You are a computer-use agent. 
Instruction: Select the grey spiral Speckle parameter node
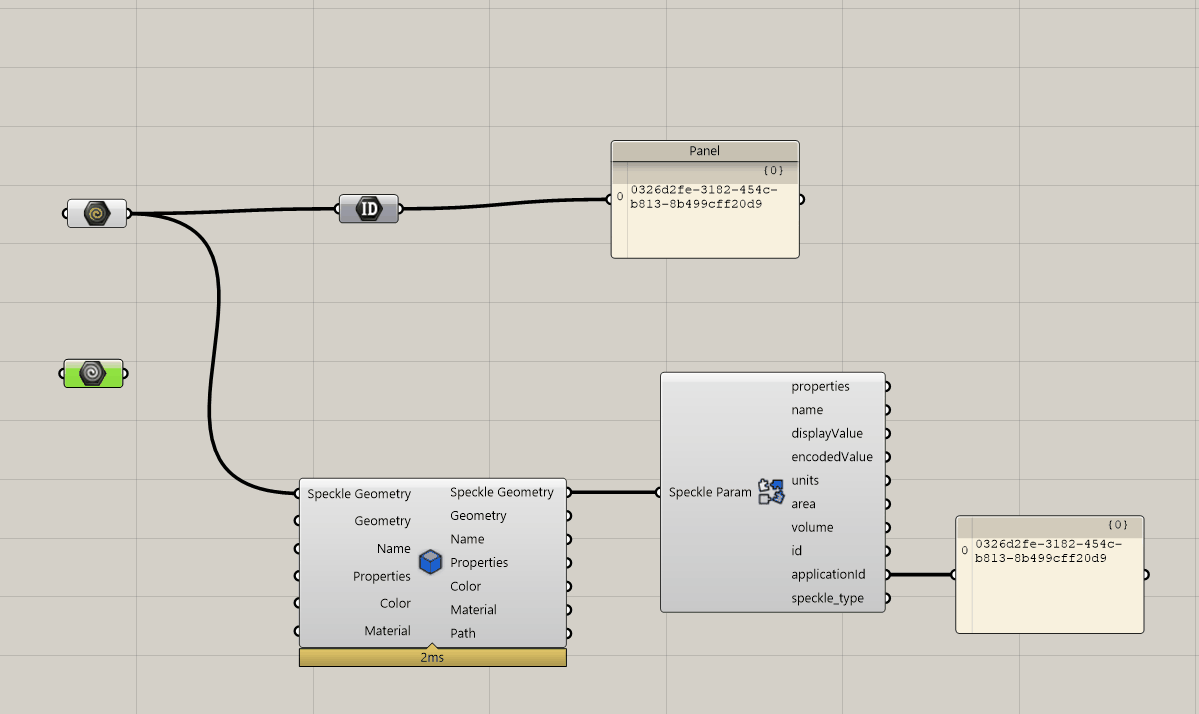(x=96, y=213)
